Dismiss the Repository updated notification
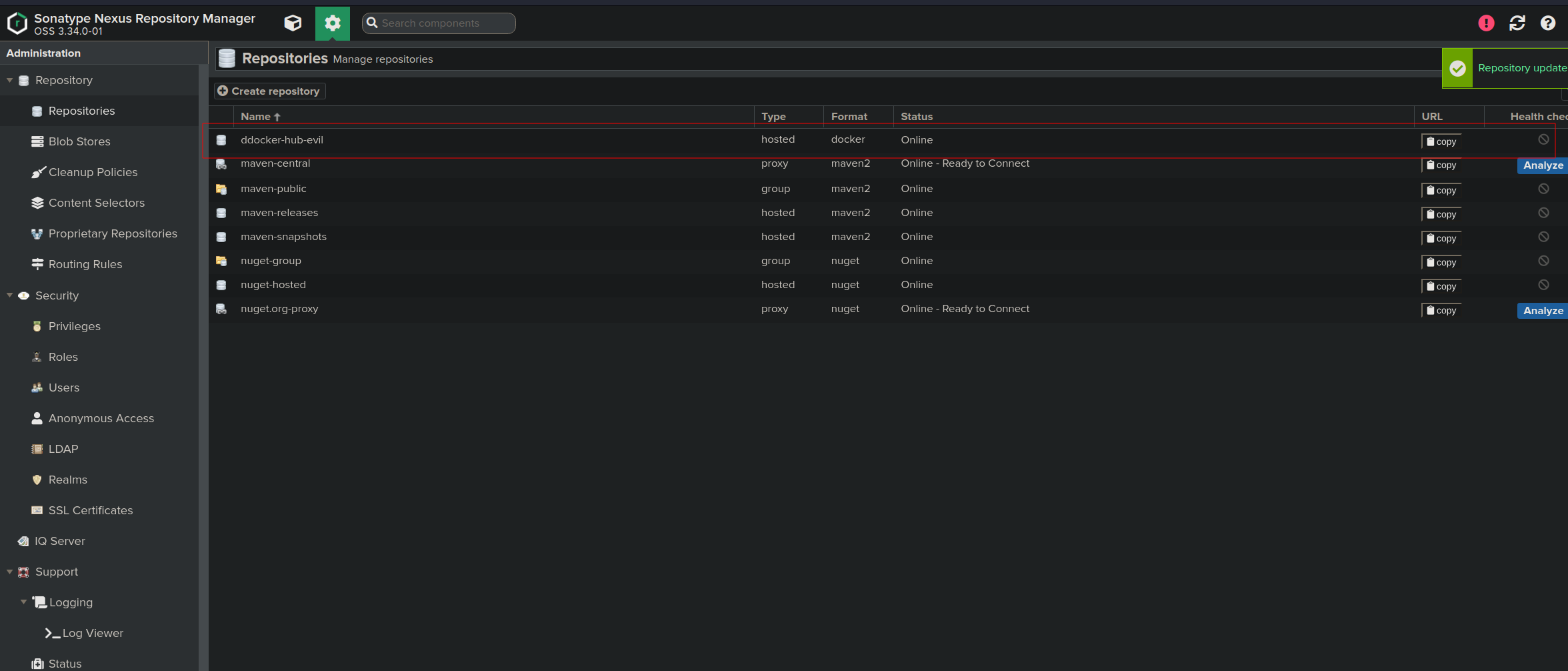Screen dimensions: 1568x671 tap(1505, 68)
